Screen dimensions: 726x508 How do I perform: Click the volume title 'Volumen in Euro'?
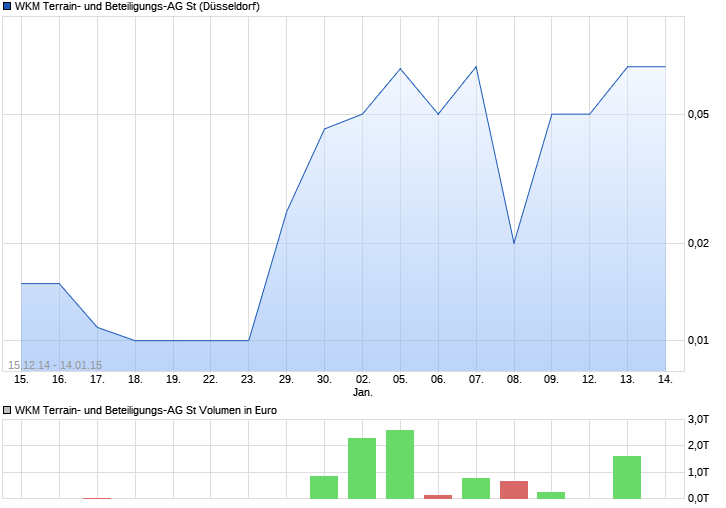238,410
